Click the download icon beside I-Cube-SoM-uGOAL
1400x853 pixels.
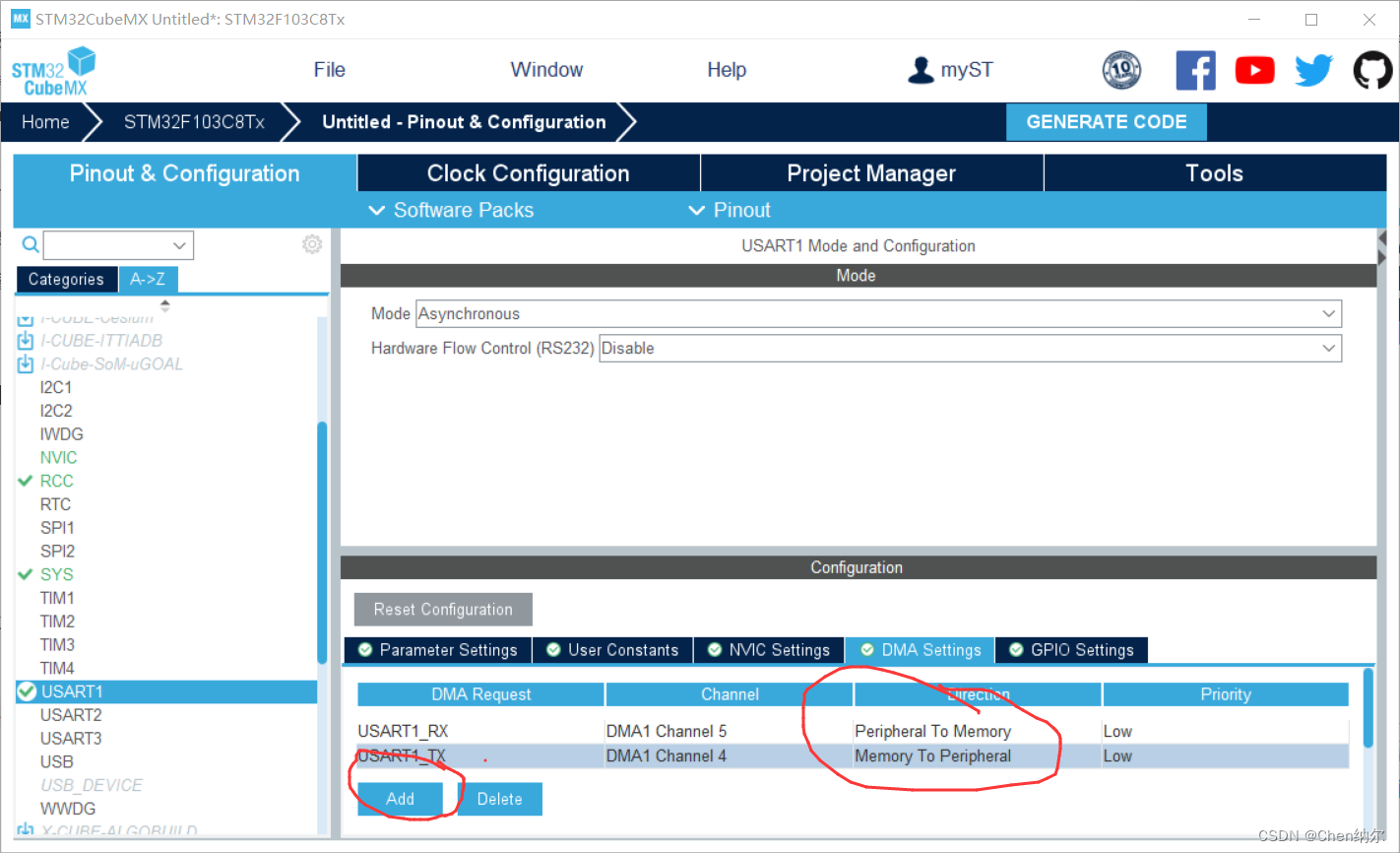point(26,364)
